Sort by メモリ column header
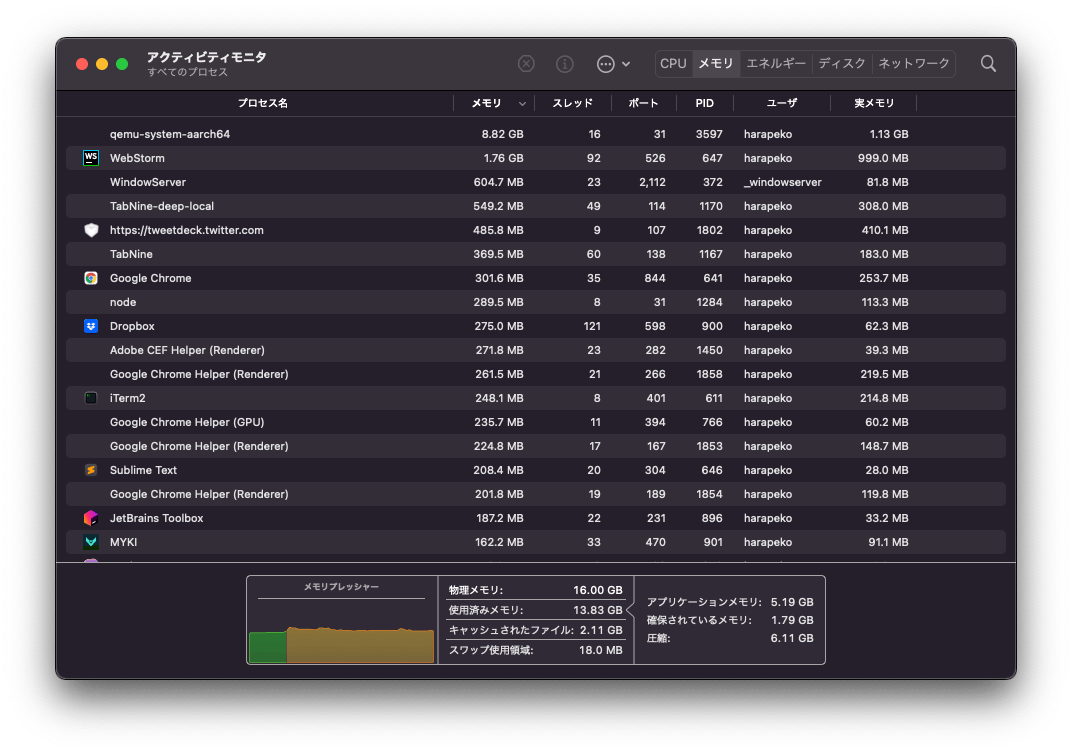1072x753 pixels. pyautogui.click(x=486, y=103)
